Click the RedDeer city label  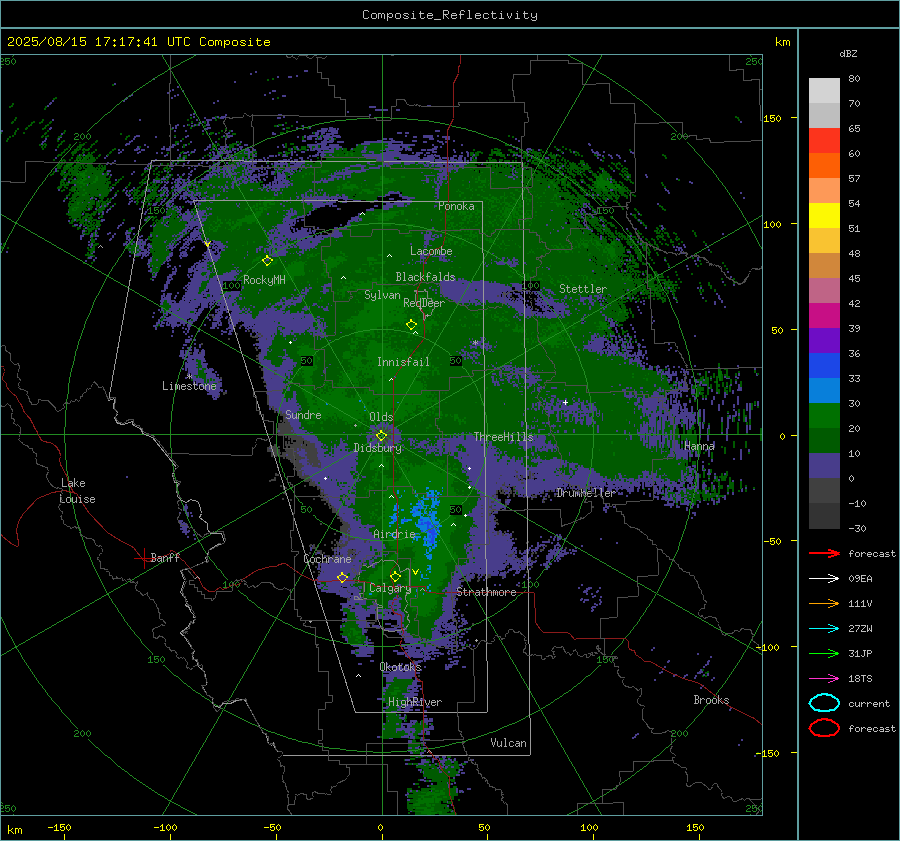point(424,303)
